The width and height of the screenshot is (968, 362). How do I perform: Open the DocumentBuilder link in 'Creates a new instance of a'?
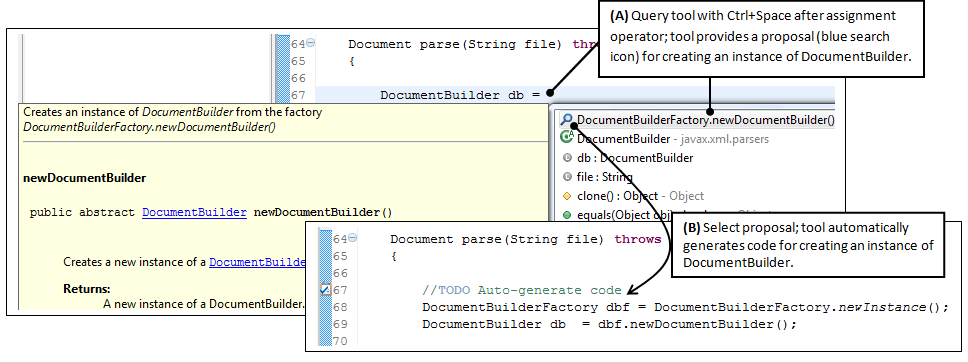tap(258, 262)
